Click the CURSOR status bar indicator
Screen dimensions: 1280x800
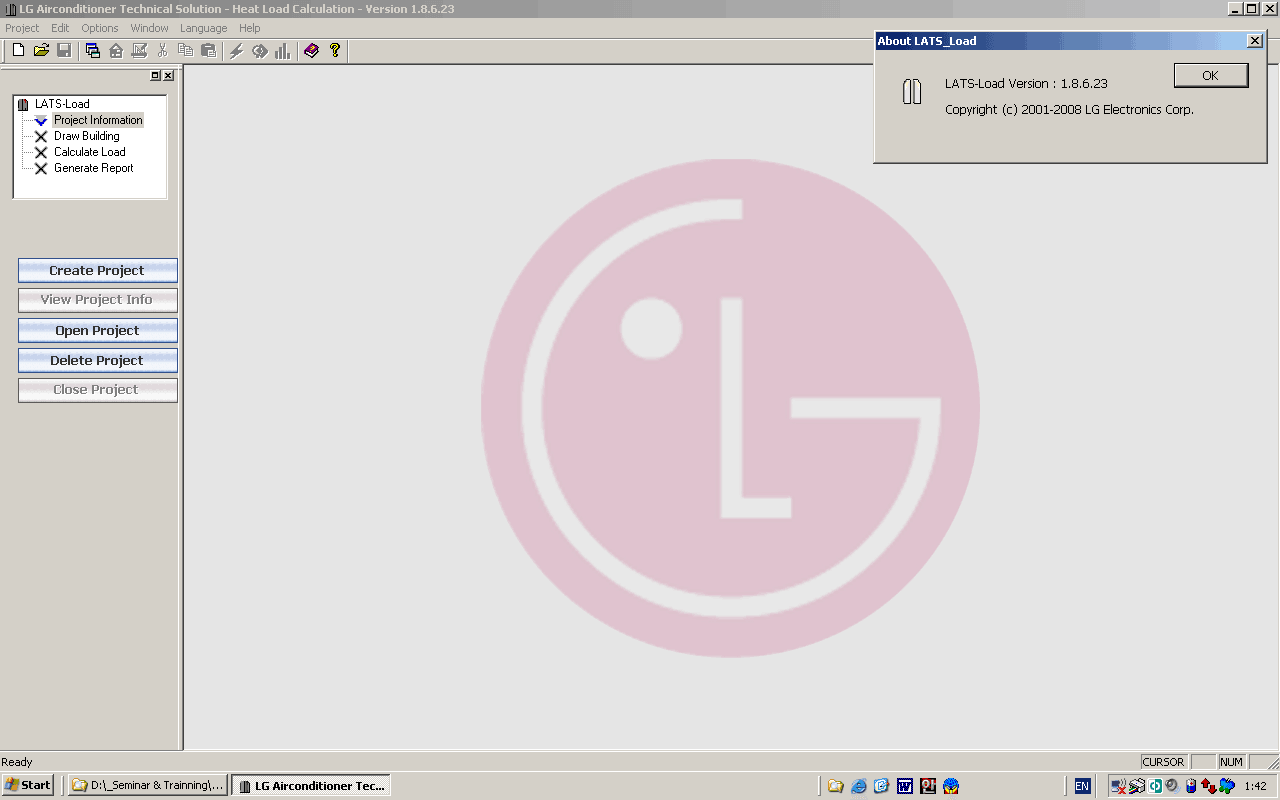pos(1163,762)
